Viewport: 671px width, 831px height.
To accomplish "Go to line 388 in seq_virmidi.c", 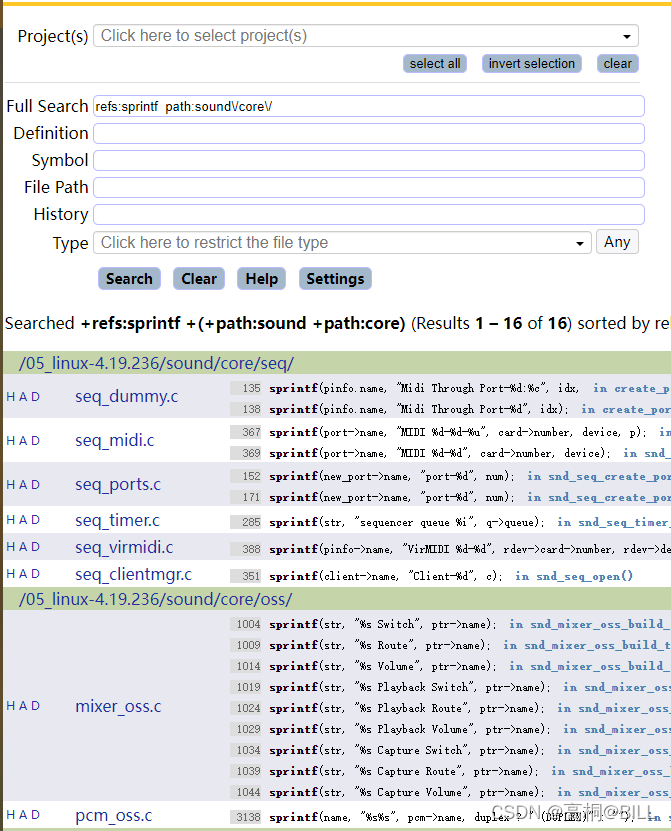I will click(246, 549).
